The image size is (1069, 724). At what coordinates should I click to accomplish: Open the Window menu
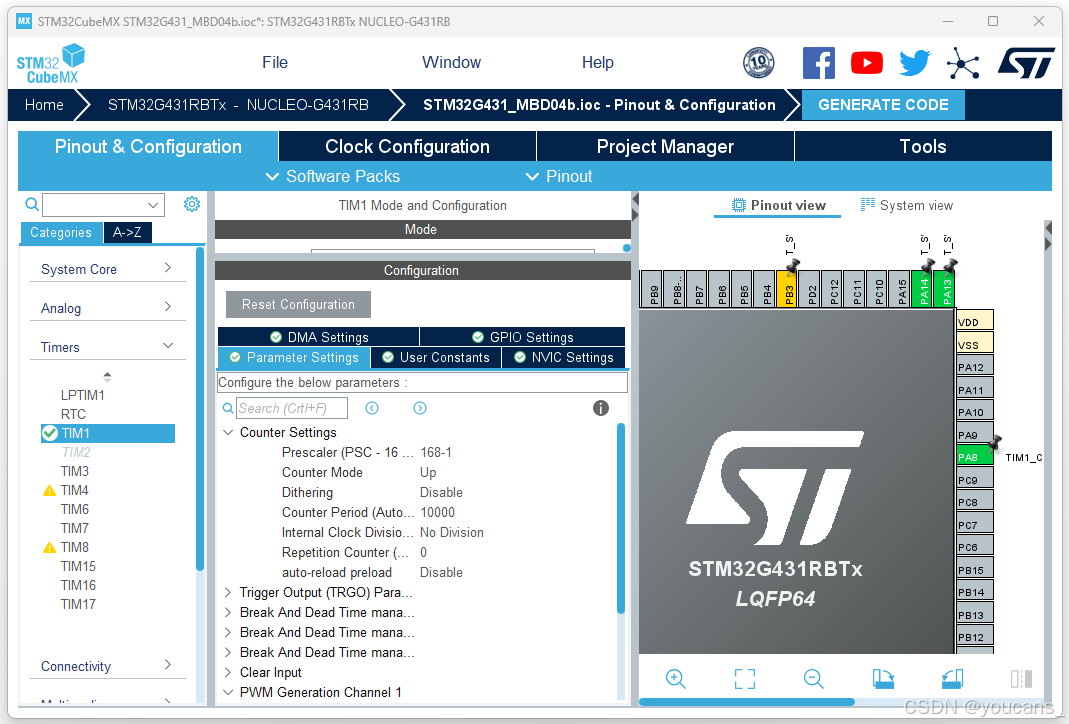click(x=451, y=62)
